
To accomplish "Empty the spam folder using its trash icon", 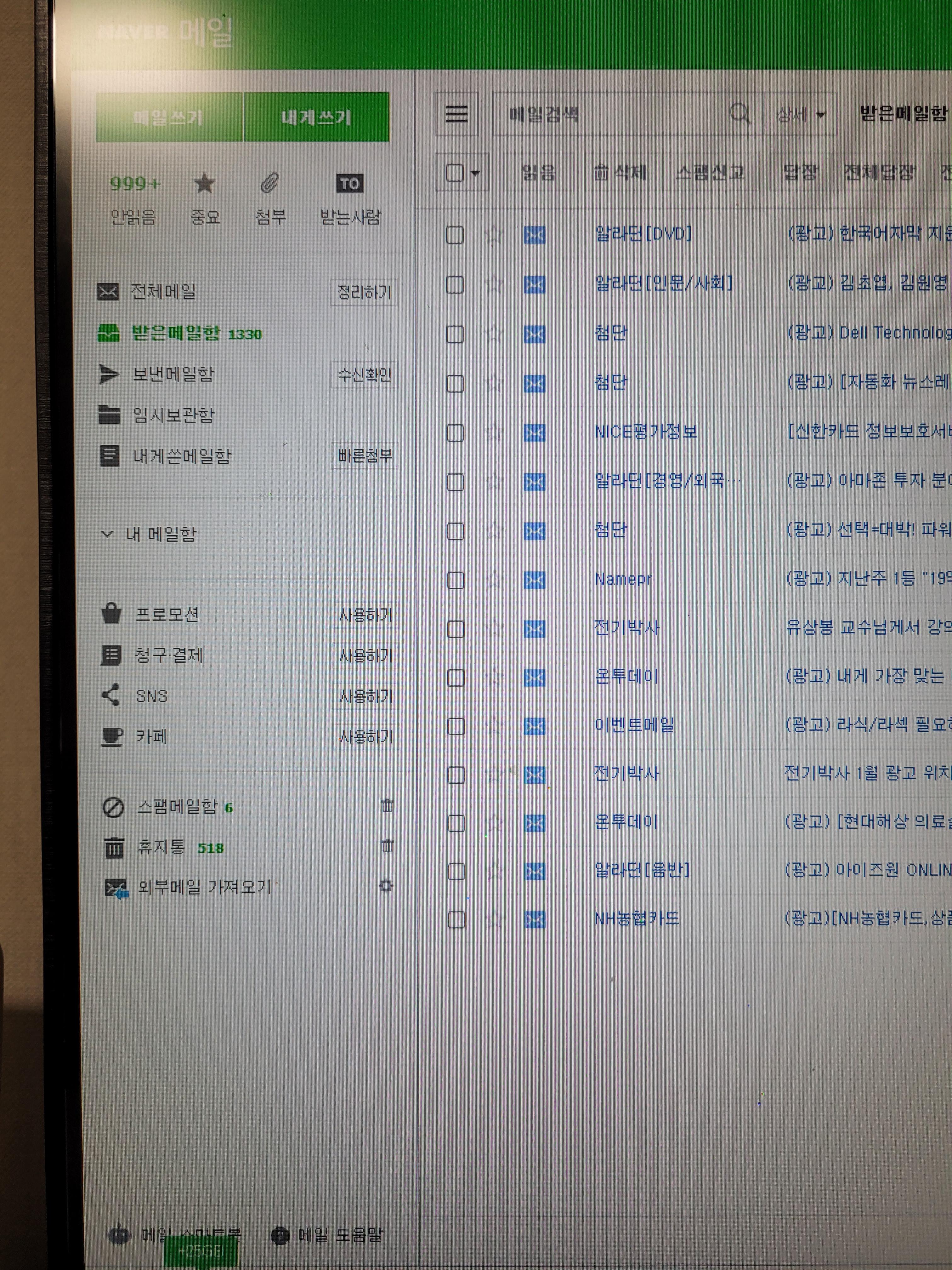I will pos(387,806).
